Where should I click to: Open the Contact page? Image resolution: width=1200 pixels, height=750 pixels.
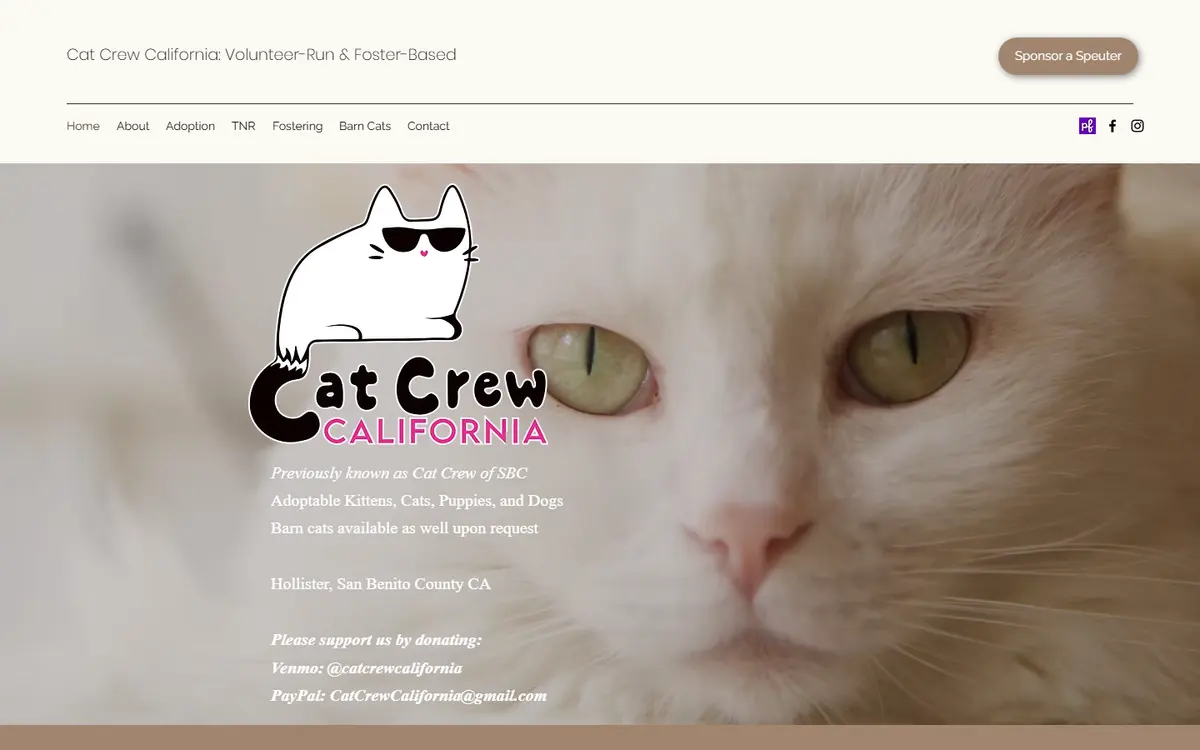click(x=428, y=126)
